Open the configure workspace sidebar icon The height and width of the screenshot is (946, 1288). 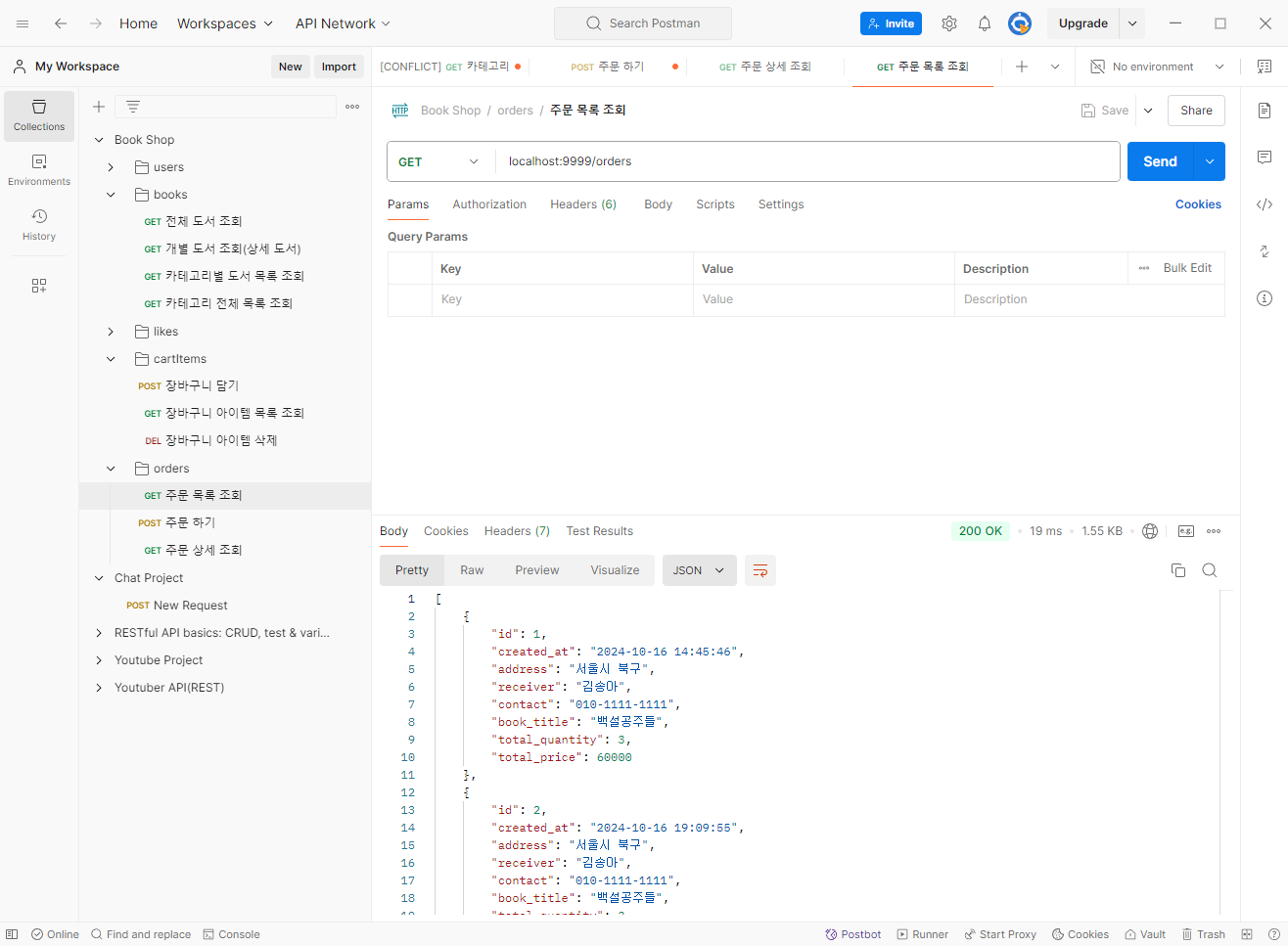click(39, 286)
